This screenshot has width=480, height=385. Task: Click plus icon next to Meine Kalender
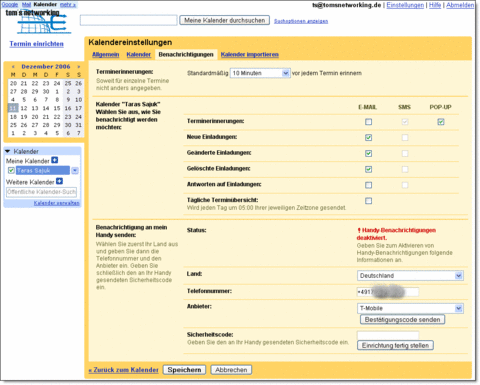pos(55,160)
